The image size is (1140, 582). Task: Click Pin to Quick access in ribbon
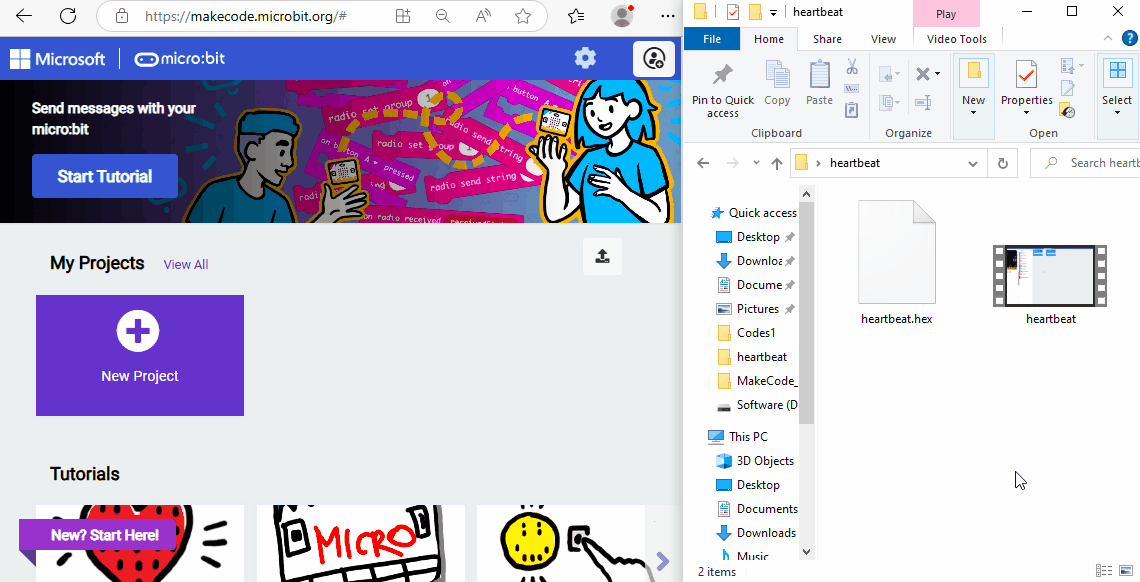pyautogui.click(x=723, y=90)
